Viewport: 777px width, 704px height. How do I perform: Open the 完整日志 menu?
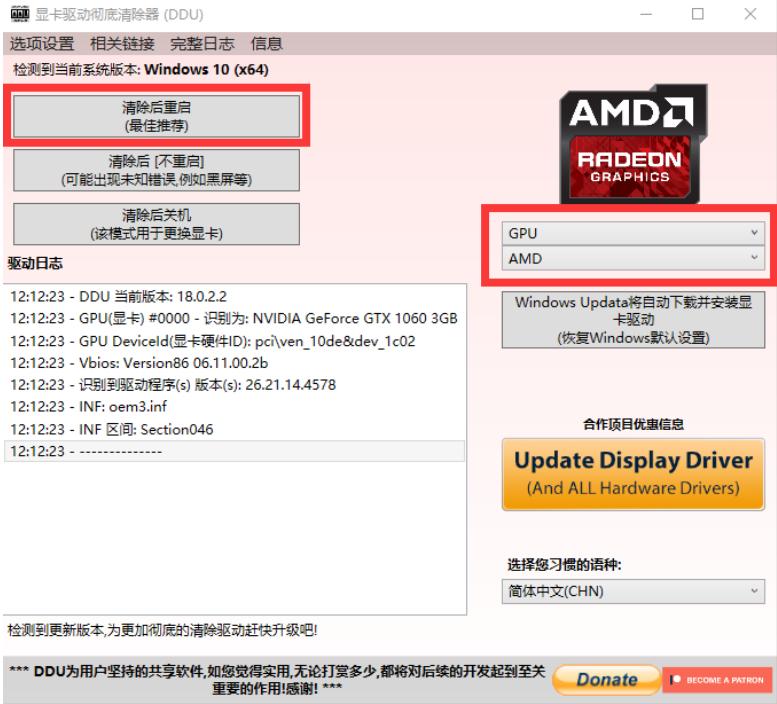(202, 44)
